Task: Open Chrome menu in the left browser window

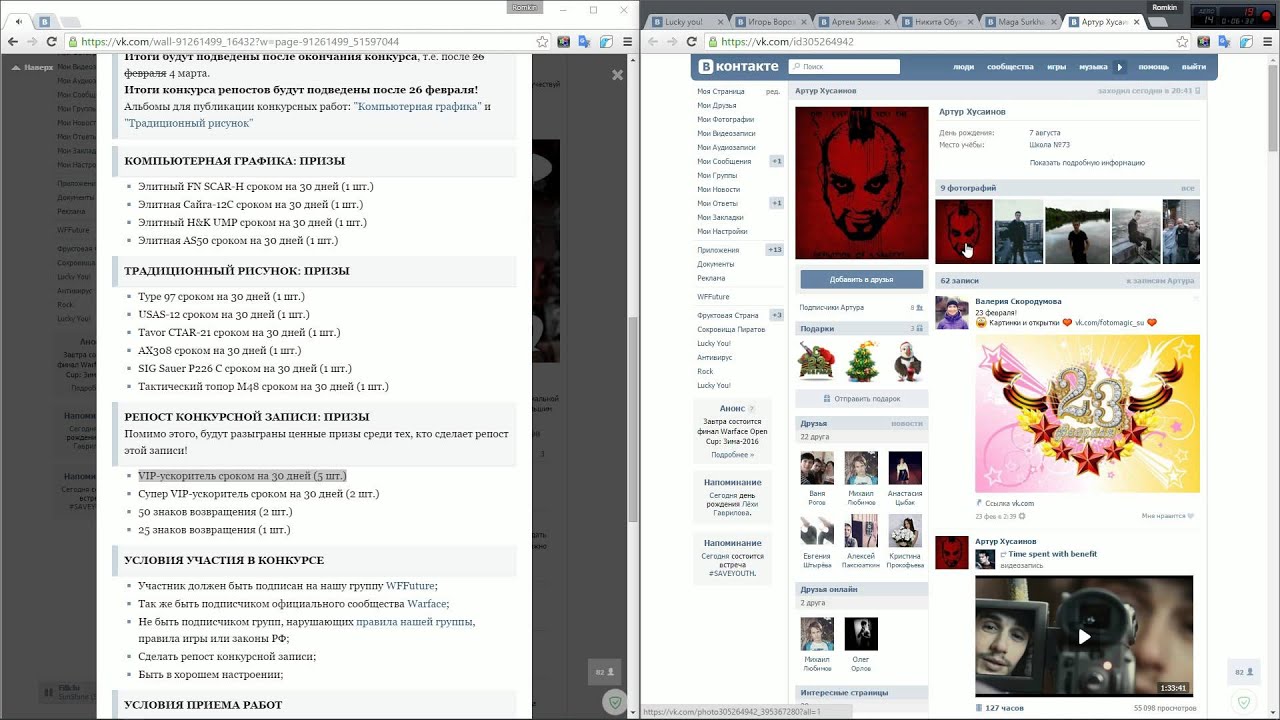Action: 627,42
